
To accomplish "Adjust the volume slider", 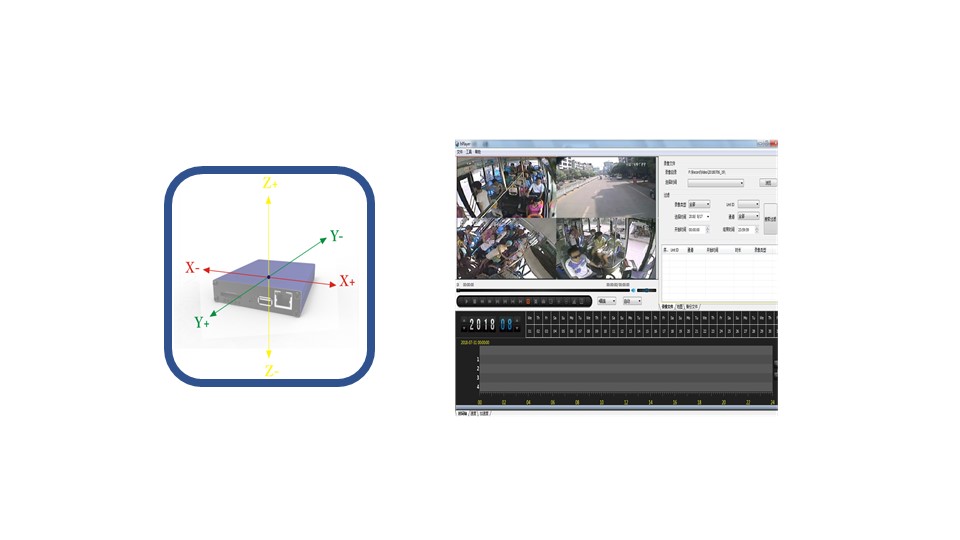I will pyautogui.click(x=646, y=290).
